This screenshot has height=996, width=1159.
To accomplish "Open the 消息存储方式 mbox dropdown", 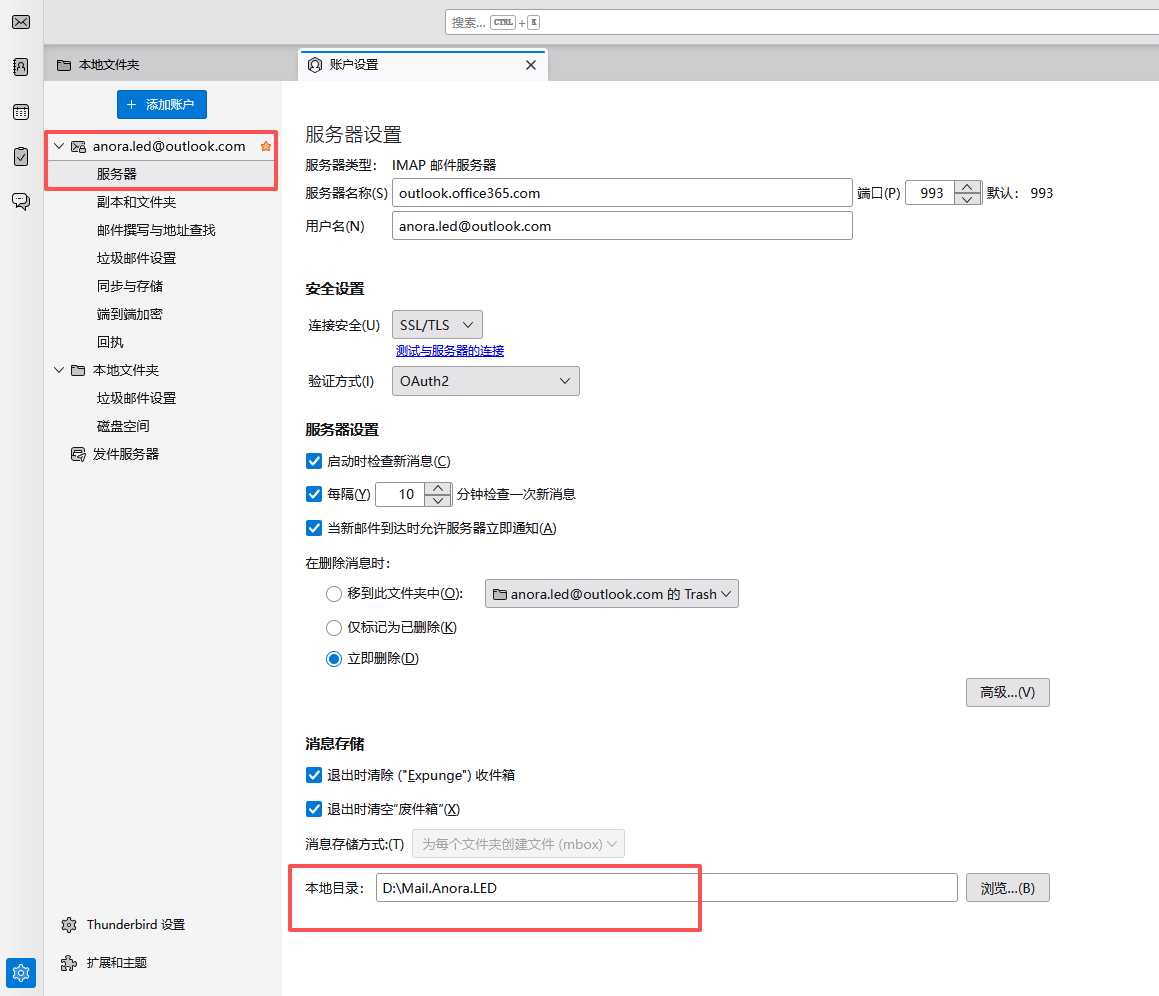I will pyautogui.click(x=518, y=844).
